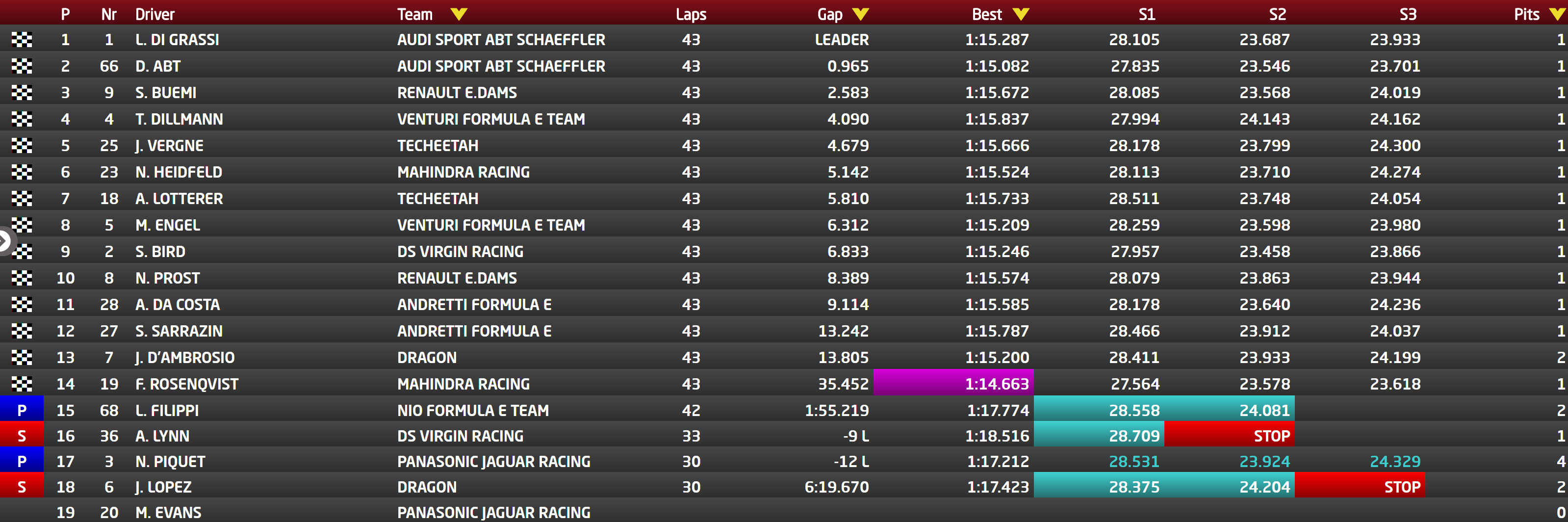Click chequered flag icon for J. D'Ambrosio
Image resolution: width=1568 pixels, height=522 pixels.
22,358
